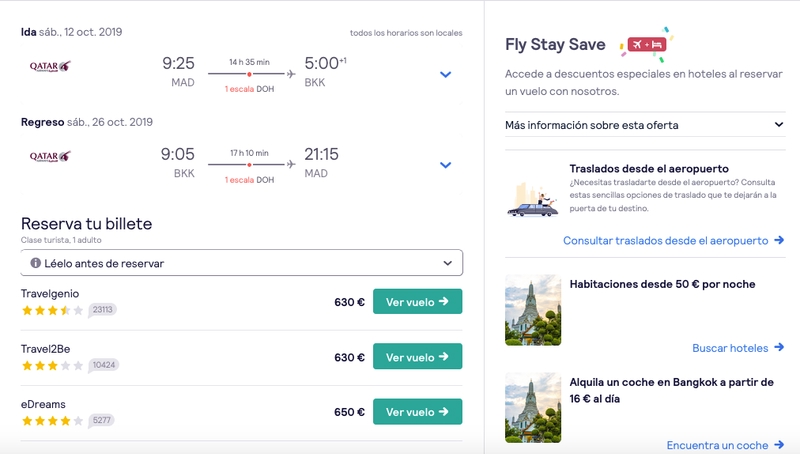Screen dimensions: 800x454
Task: Click the limousine airport transfer illustration
Action: [533, 200]
